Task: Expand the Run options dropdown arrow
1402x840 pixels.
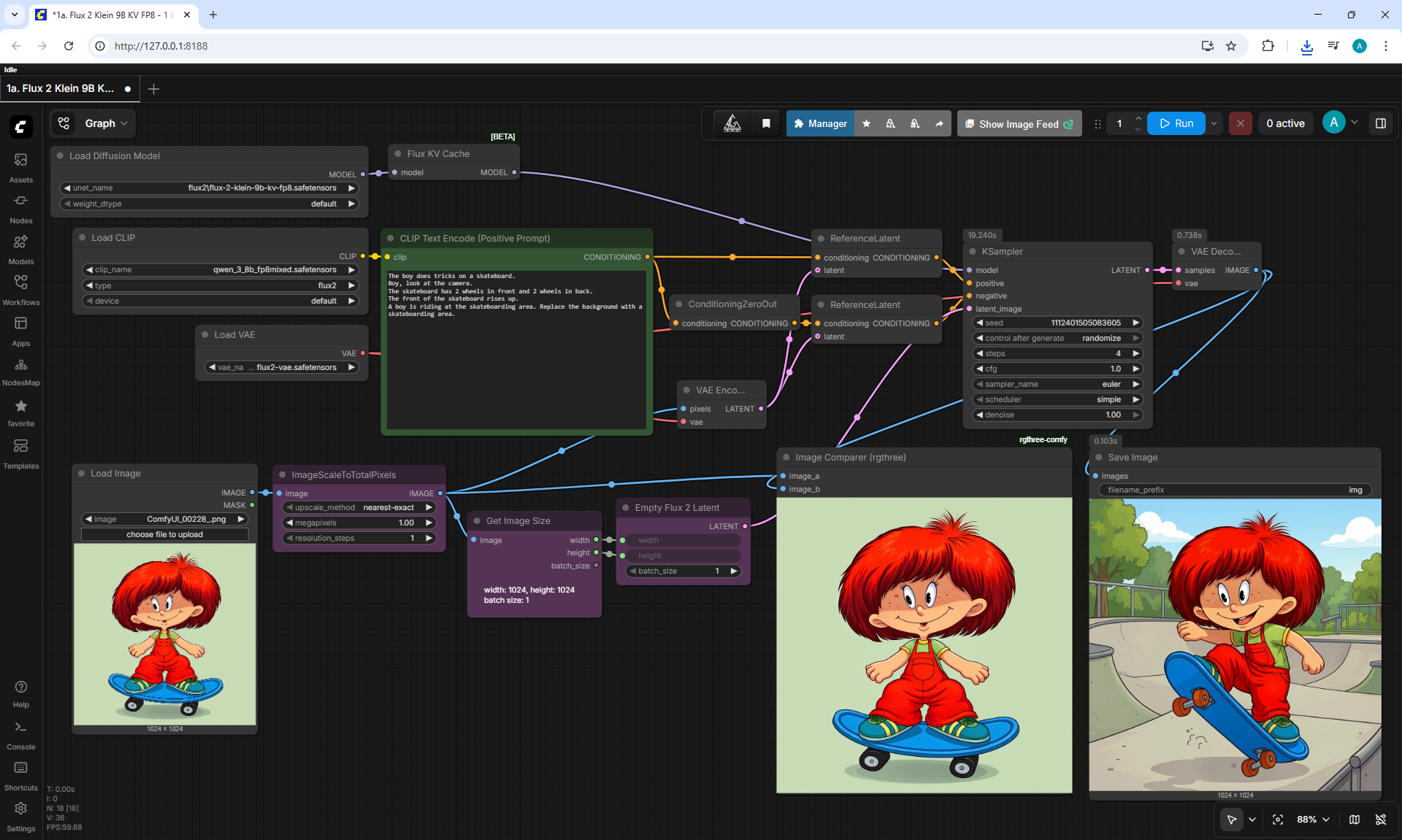Action: click(x=1214, y=123)
